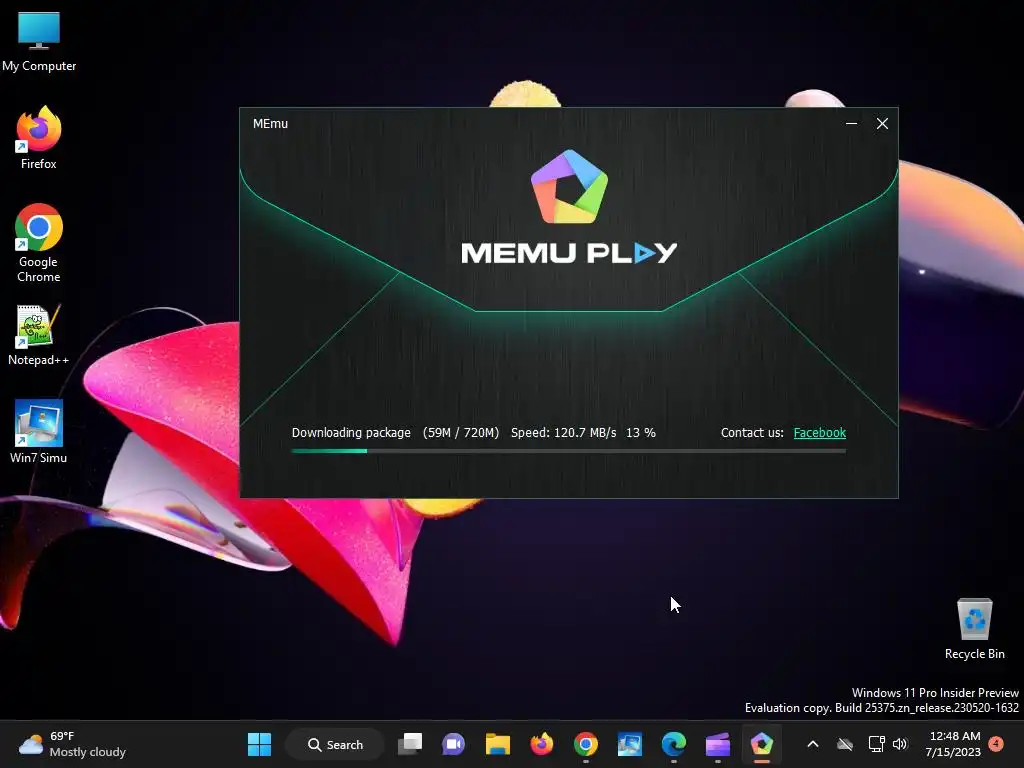Click the Speed: 120.7 MB/s text
Viewport: 1024px width, 768px height.
tap(564, 432)
